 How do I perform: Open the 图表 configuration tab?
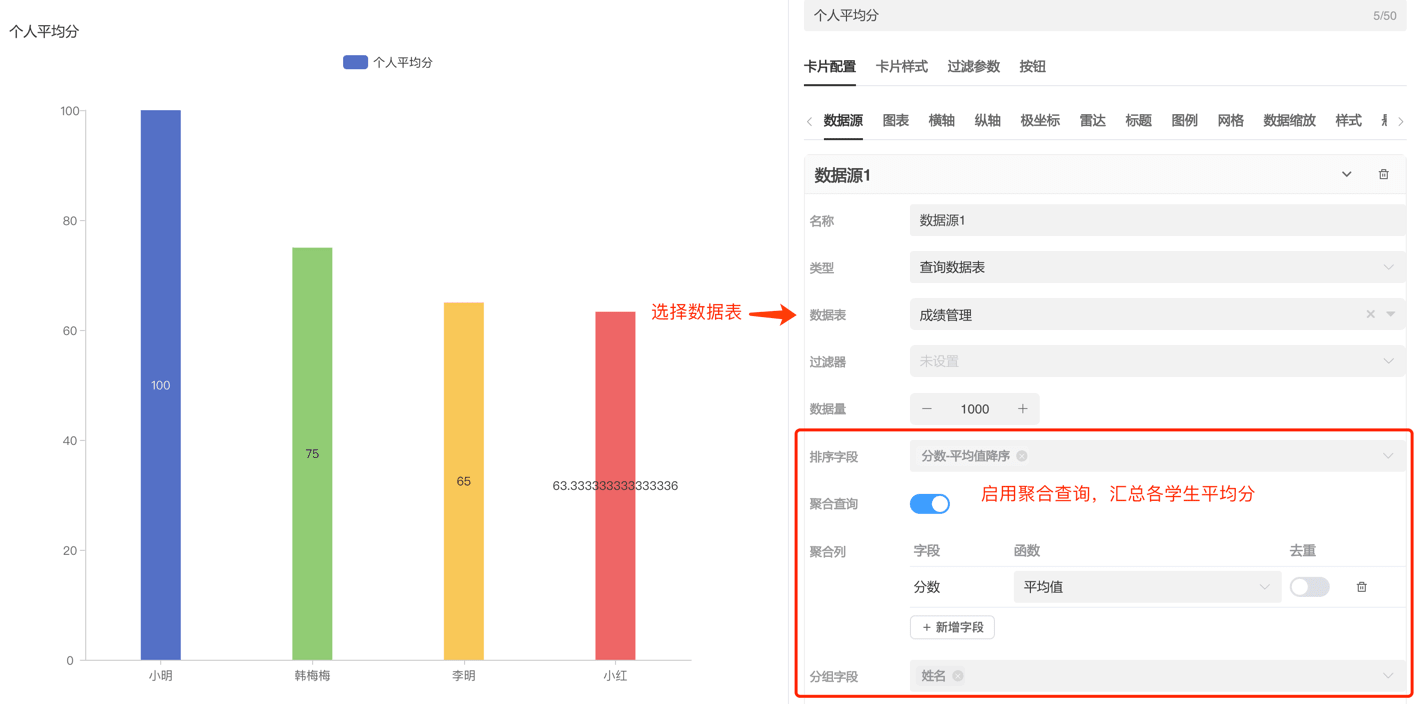click(x=895, y=121)
